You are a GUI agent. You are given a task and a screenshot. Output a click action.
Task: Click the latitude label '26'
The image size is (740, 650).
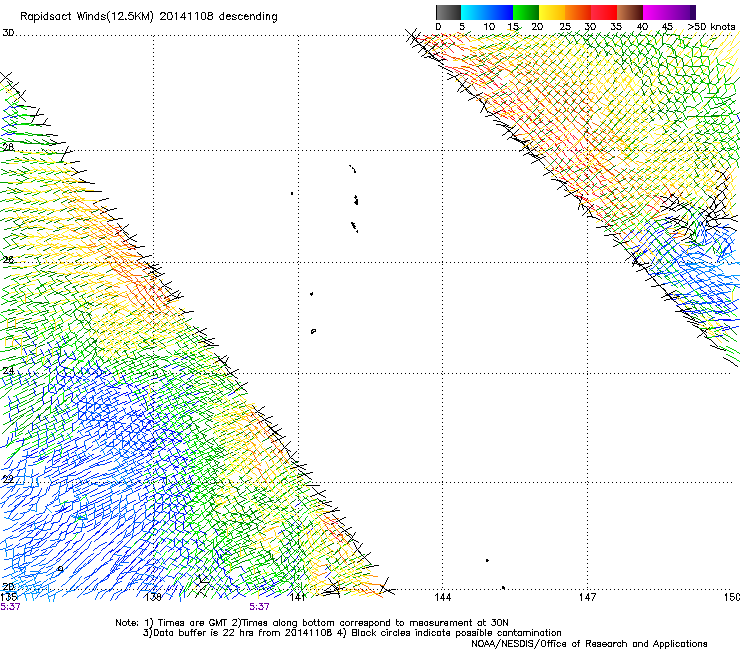click(x=8, y=260)
